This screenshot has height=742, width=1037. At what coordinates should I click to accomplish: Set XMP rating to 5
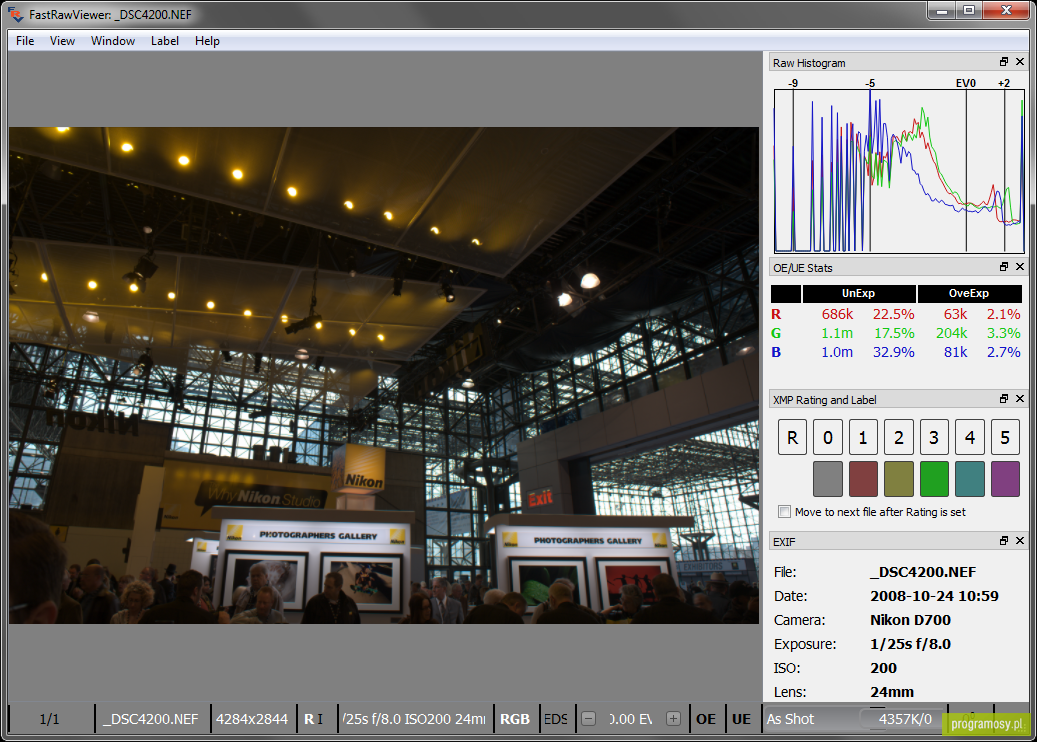click(1005, 437)
